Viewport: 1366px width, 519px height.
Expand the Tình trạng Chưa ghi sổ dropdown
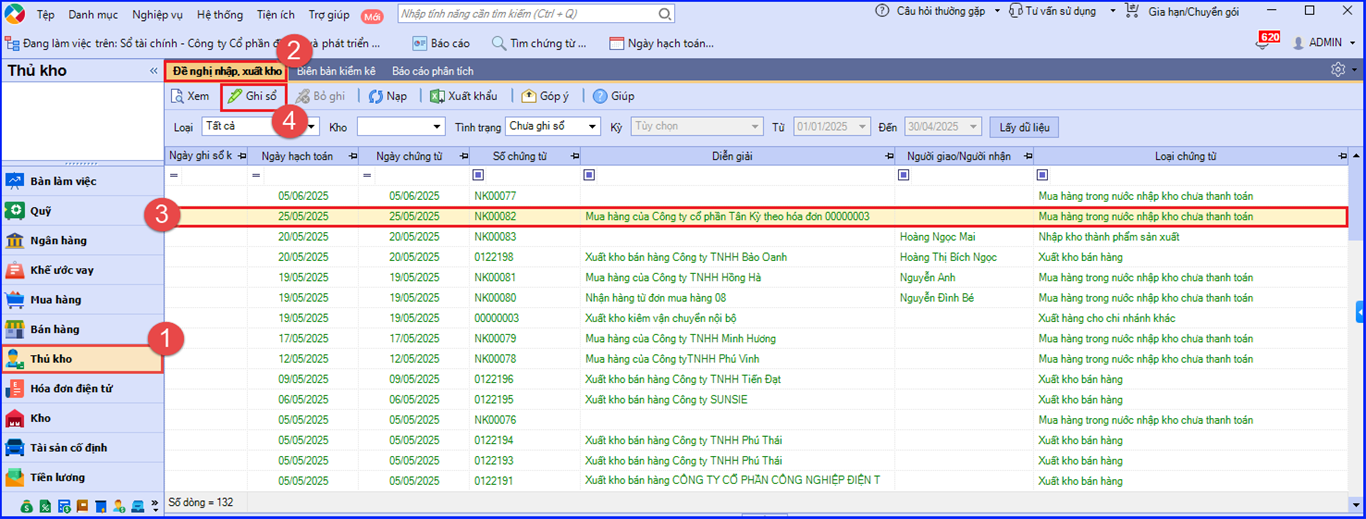593,127
